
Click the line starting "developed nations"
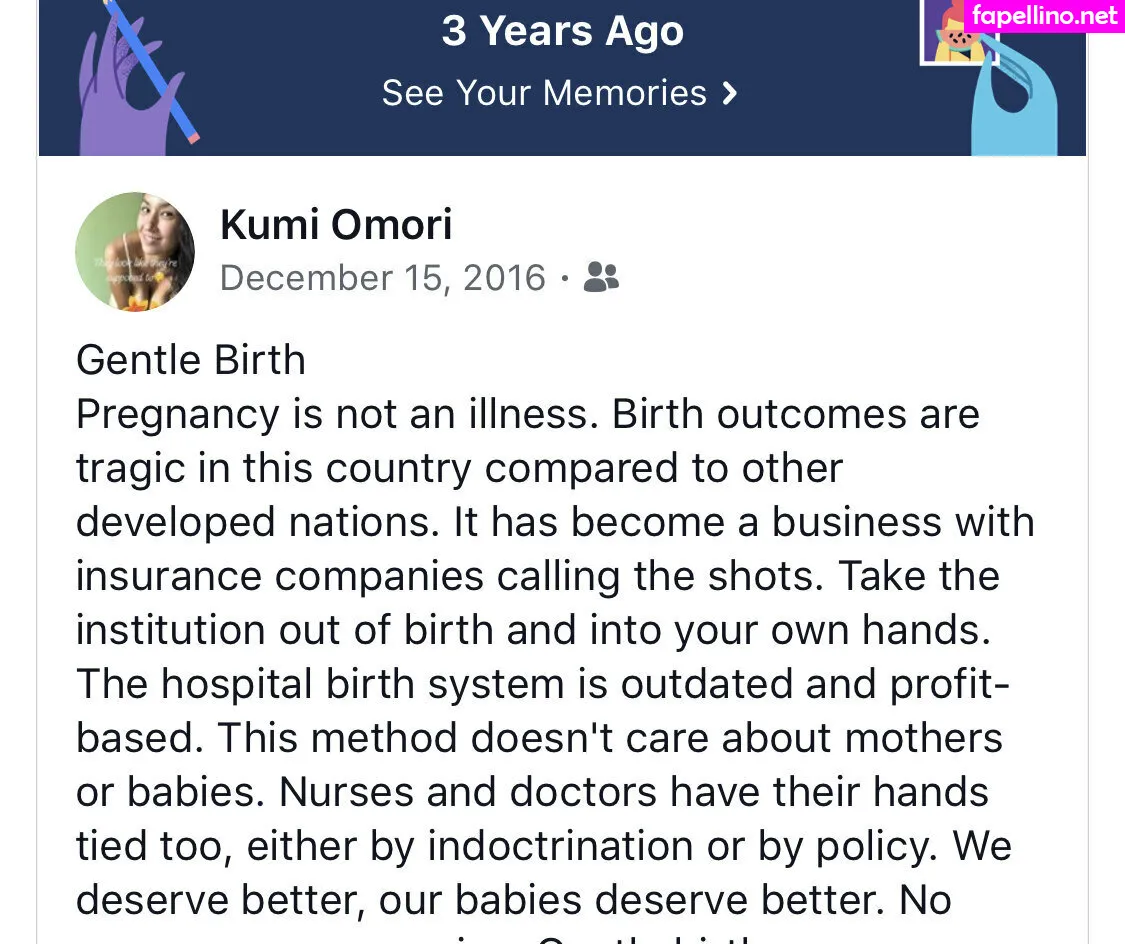(556, 522)
